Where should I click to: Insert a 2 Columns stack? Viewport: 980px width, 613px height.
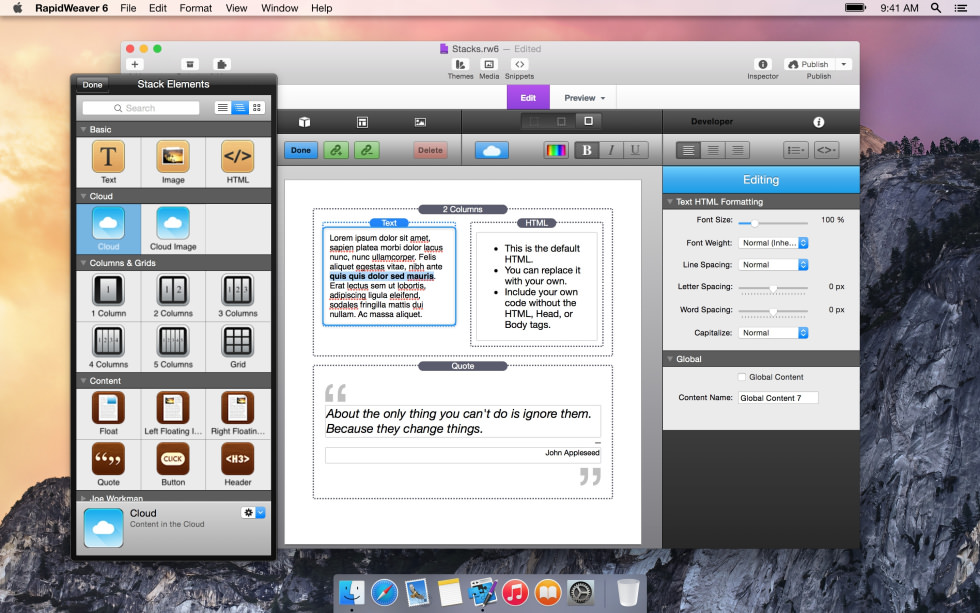[x=173, y=296]
